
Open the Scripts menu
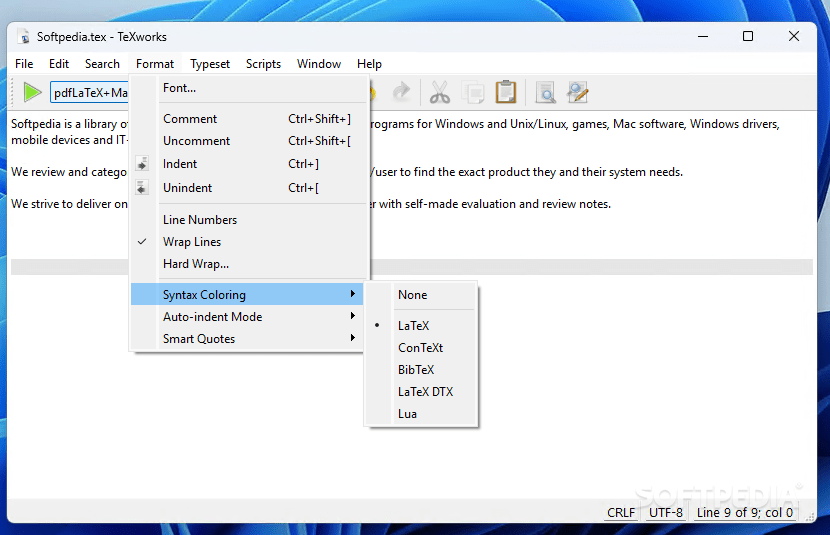click(x=263, y=64)
